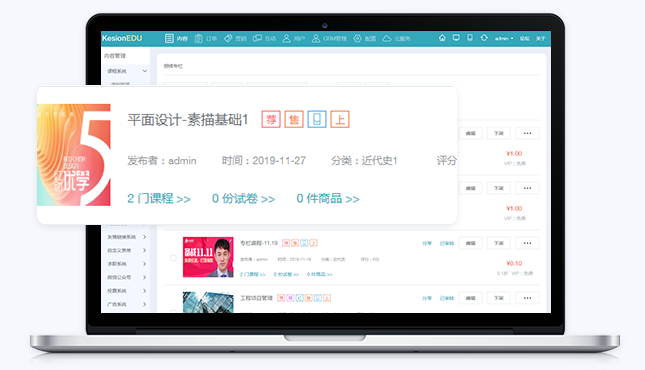Screen dimensions: 645x370
Task: Click the orange 售 badge on 平面设计-素描基础1
Action: 294,119
